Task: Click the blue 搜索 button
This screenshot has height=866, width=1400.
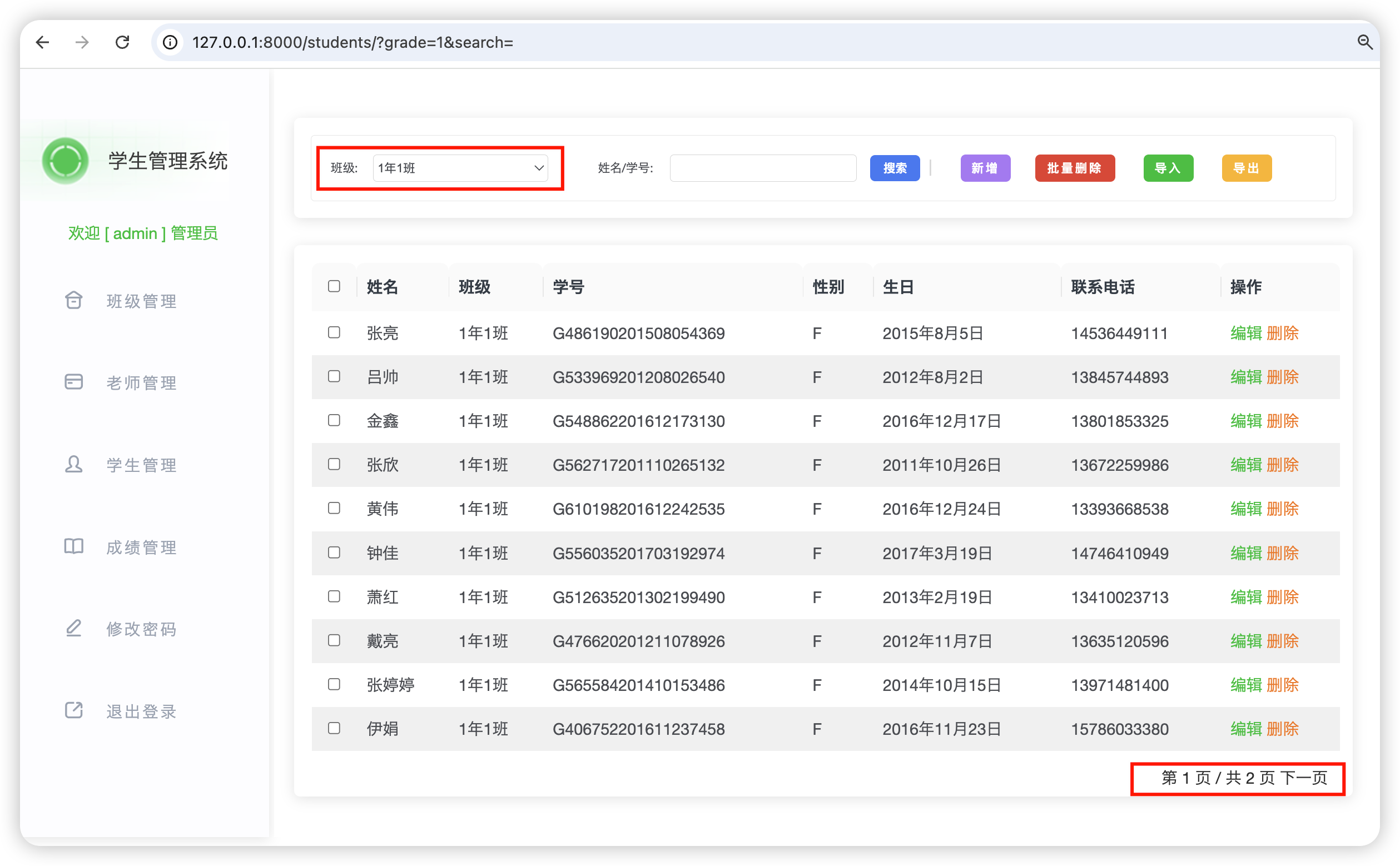Action: [x=894, y=168]
